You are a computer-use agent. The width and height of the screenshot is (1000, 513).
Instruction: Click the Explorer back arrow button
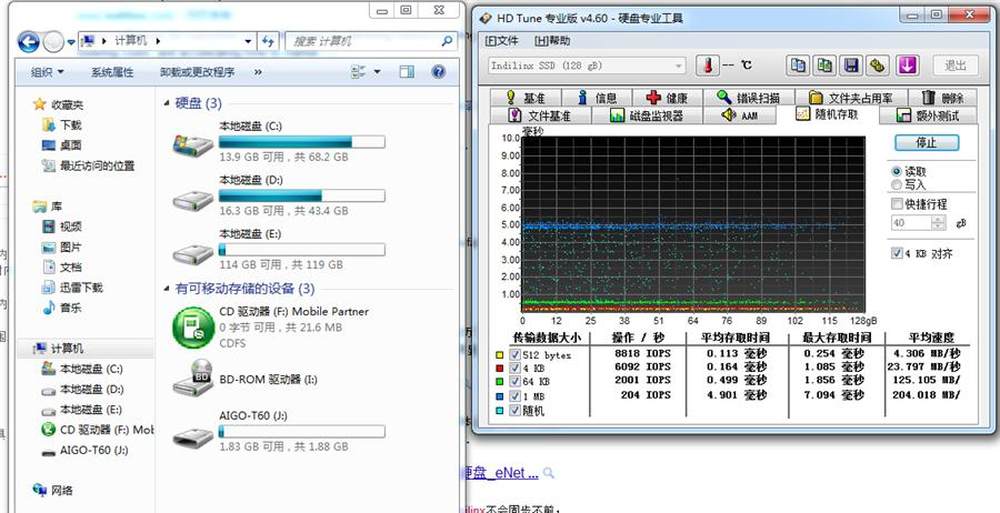pyautogui.click(x=28, y=41)
